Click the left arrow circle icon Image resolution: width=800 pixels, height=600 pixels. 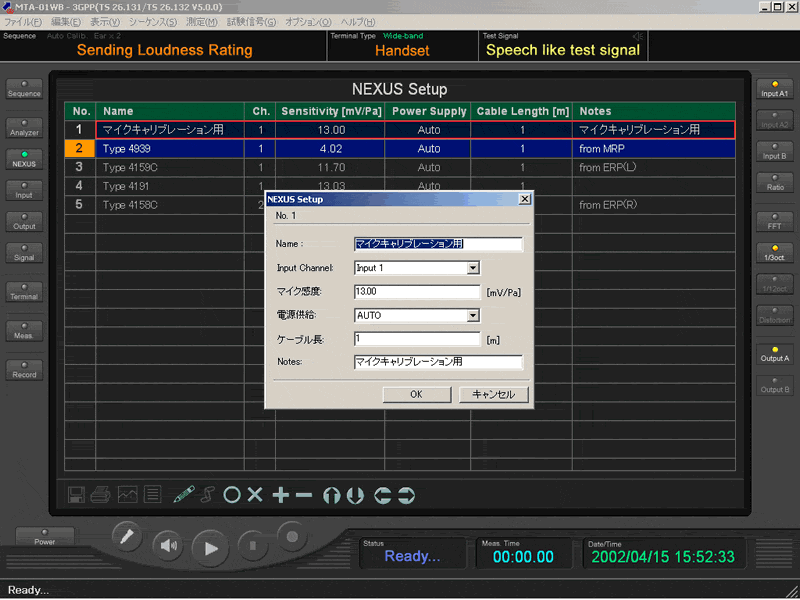pyautogui.click(x=383, y=495)
